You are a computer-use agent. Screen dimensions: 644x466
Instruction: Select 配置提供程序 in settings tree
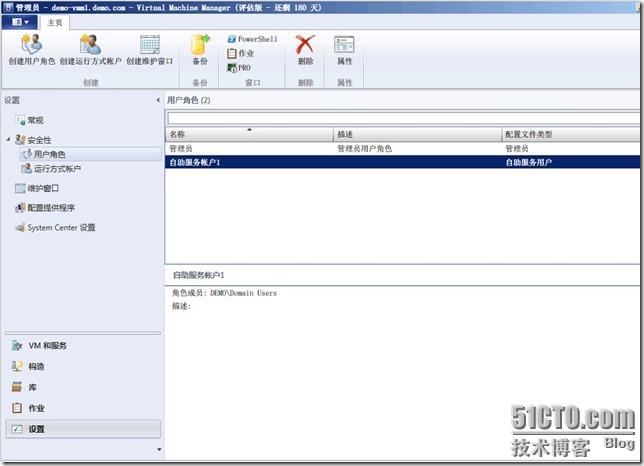tap(45, 208)
